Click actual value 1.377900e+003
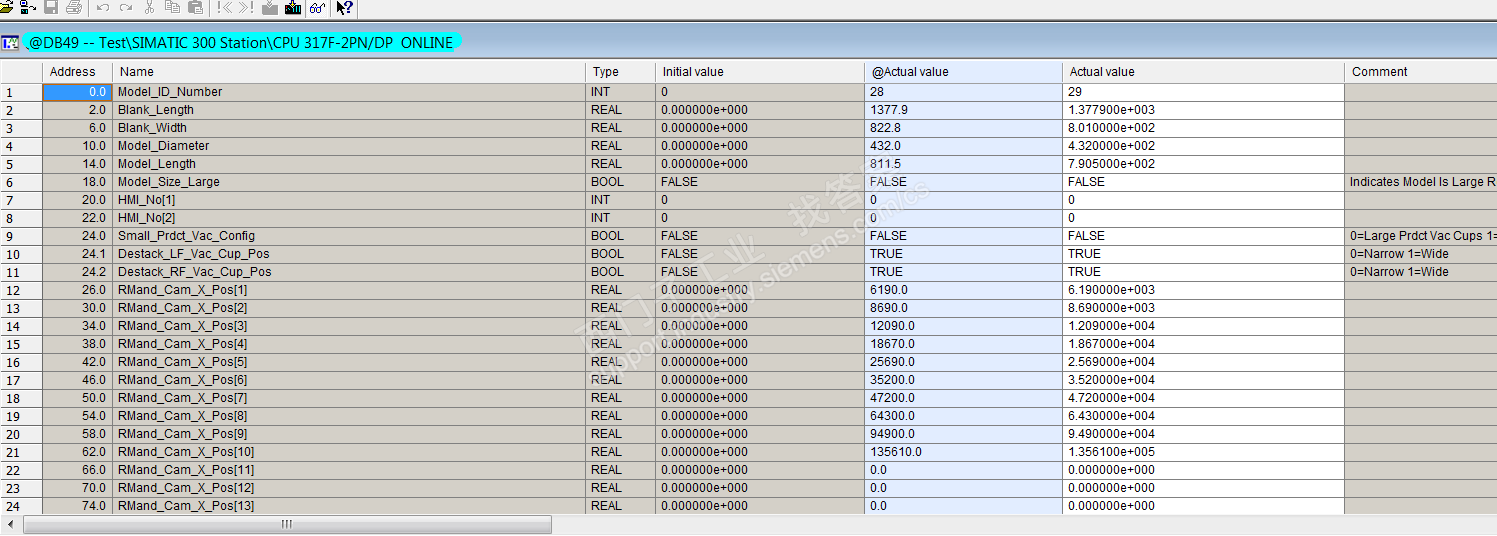The image size is (1497, 536). [x=1203, y=110]
